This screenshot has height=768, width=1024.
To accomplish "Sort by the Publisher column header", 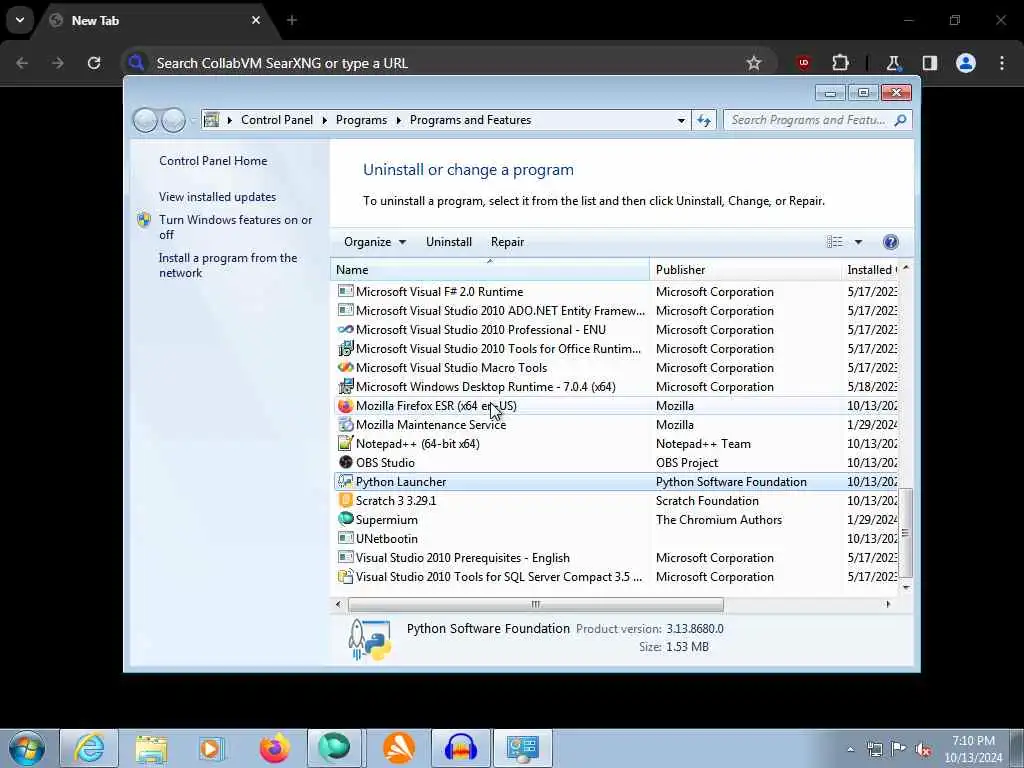I will (746, 270).
